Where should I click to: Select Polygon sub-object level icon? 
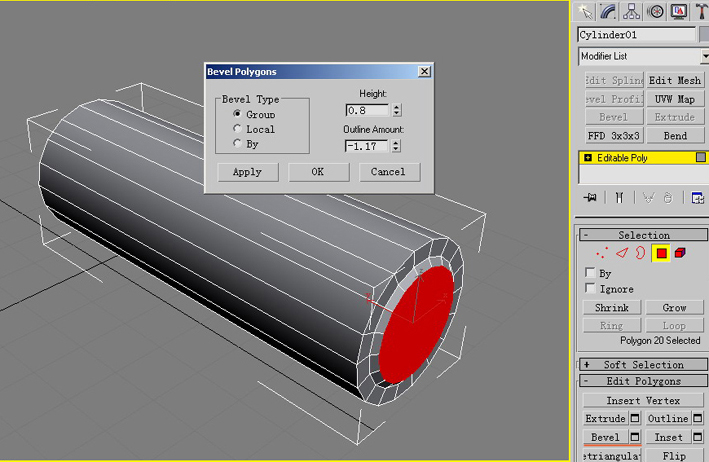(661, 253)
